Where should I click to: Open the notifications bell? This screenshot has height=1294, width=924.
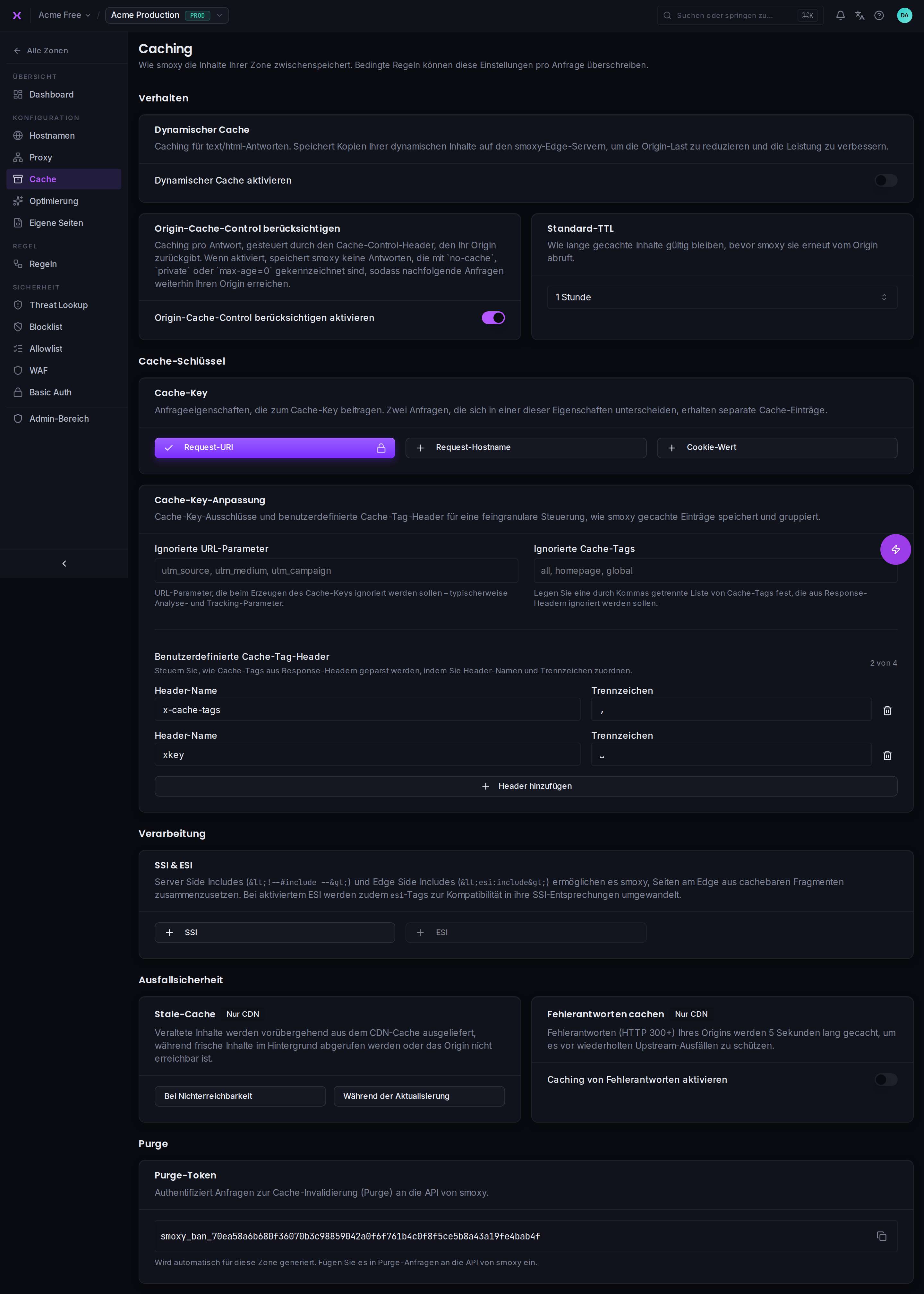point(840,15)
